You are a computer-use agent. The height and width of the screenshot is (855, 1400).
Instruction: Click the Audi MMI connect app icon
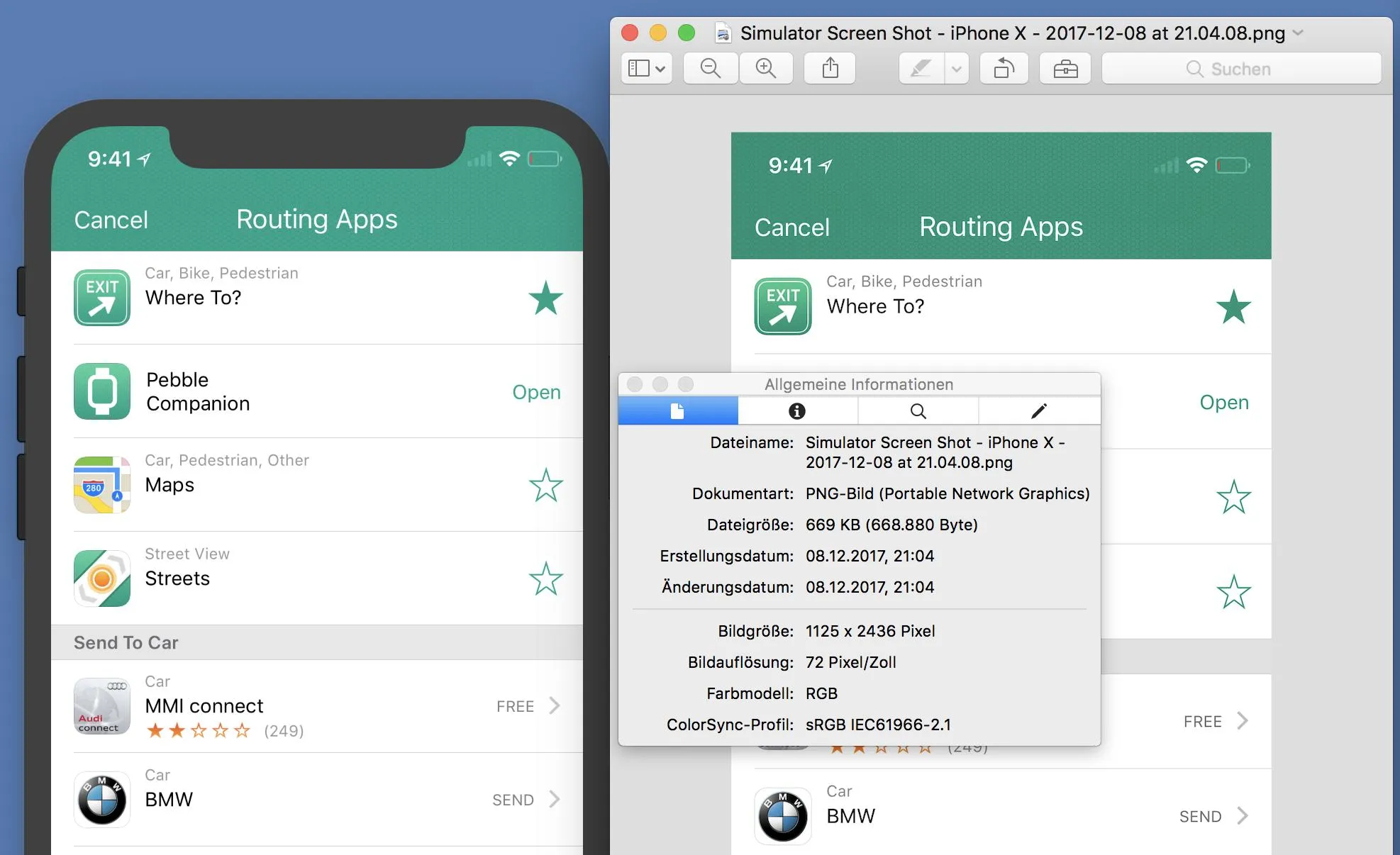pos(101,704)
